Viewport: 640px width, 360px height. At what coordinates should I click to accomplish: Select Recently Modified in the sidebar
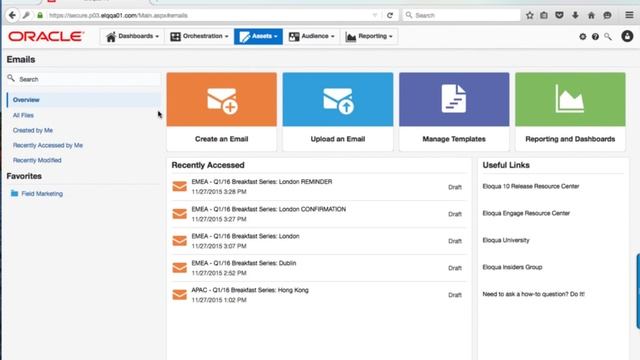(x=37, y=160)
